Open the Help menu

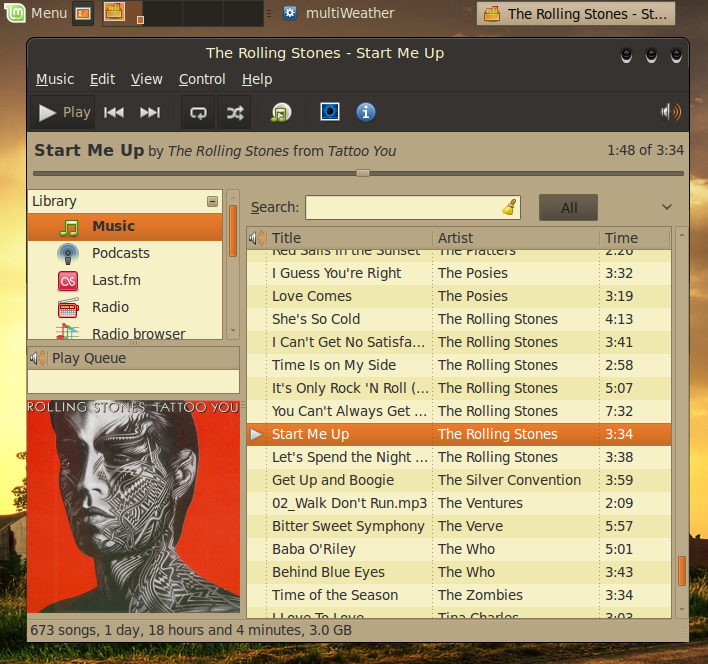tap(257, 79)
